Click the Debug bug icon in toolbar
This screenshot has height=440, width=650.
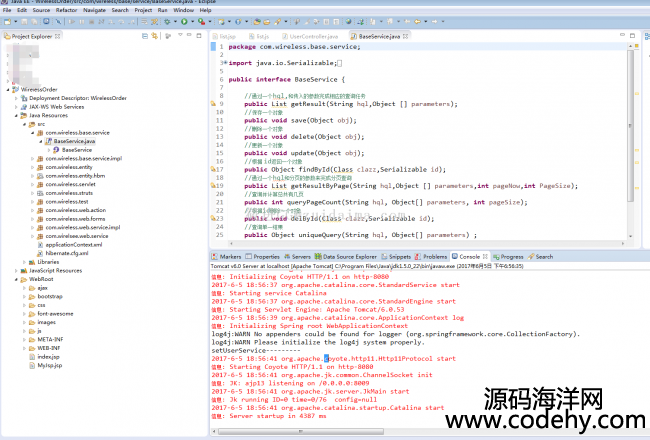coord(167,22)
